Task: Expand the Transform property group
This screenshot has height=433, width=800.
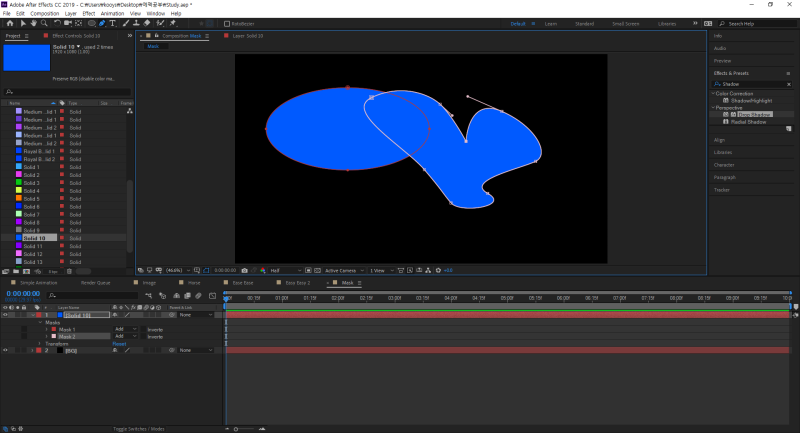Action: pos(40,344)
